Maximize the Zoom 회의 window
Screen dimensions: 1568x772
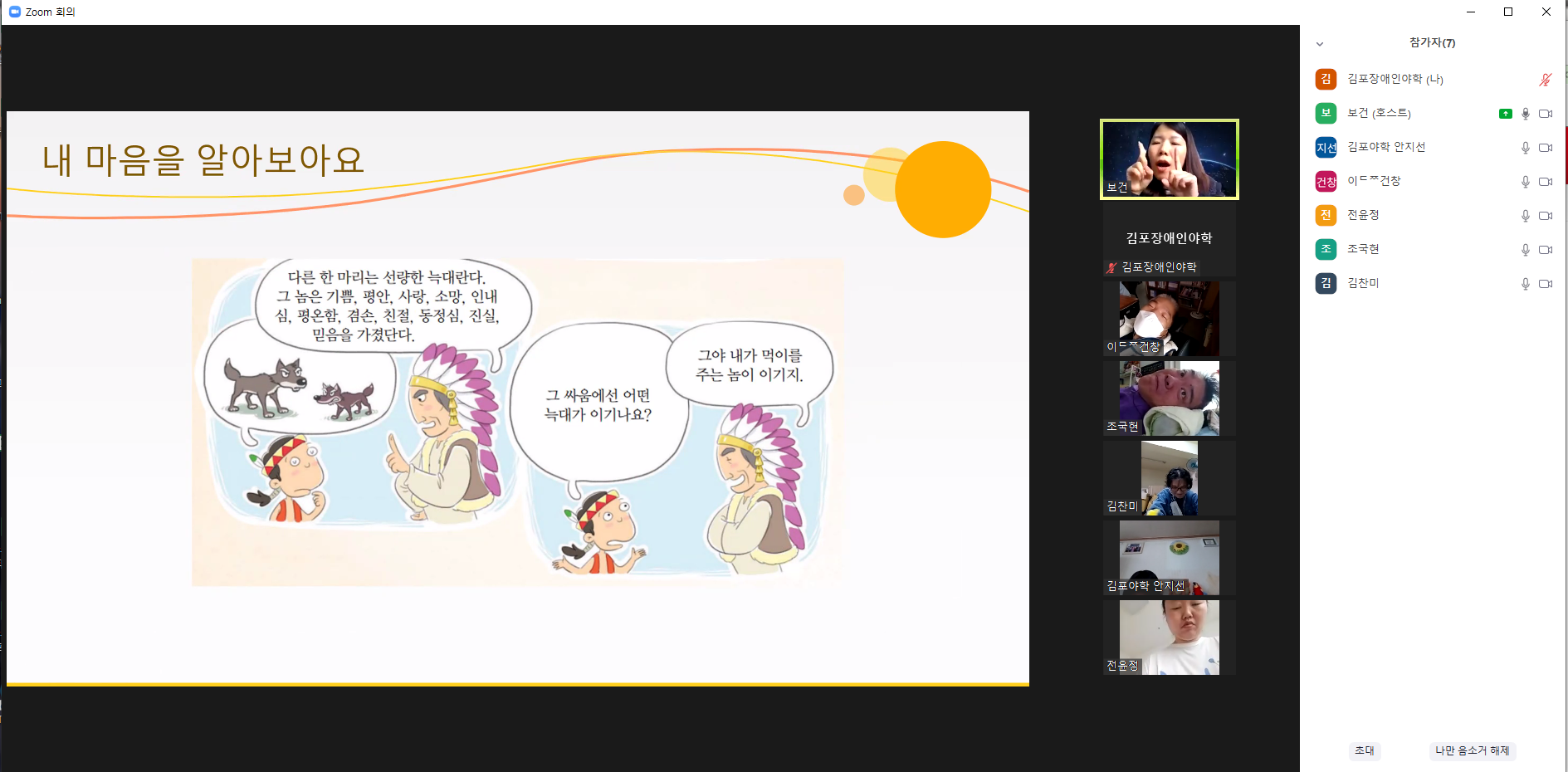tap(1508, 12)
